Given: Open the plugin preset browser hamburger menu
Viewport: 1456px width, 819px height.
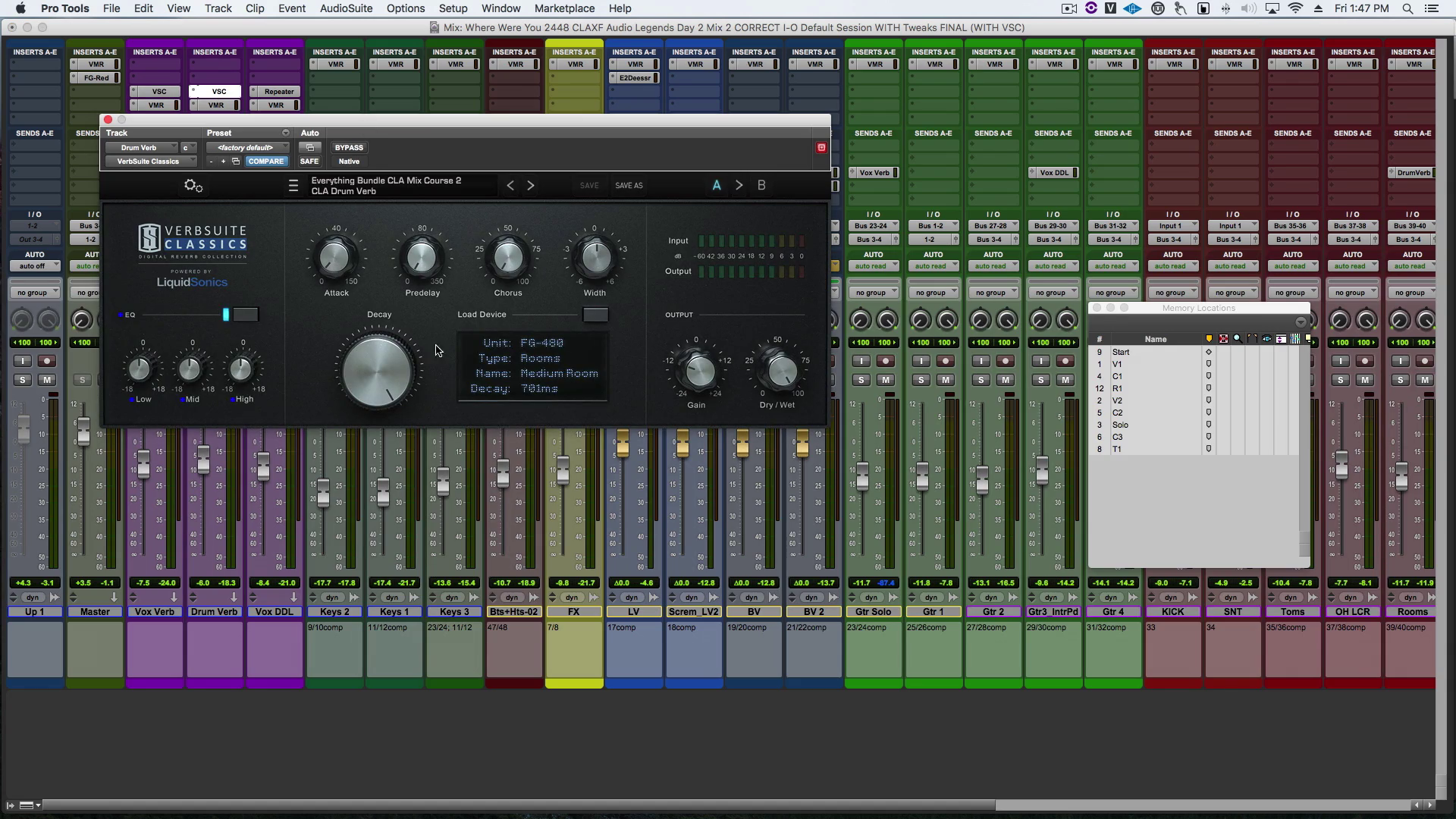Looking at the screenshot, I should tap(293, 186).
